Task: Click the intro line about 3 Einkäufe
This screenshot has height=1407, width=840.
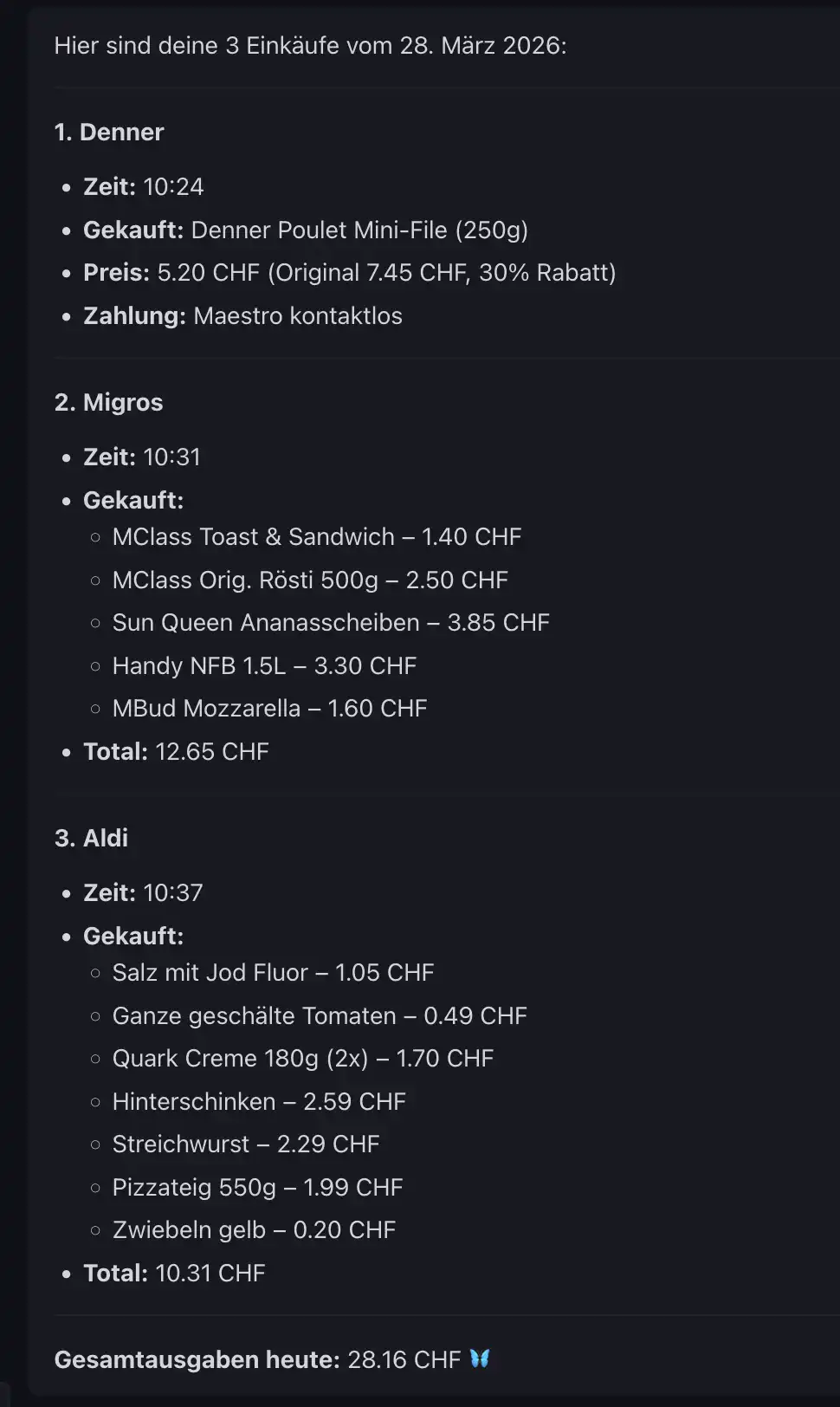Action: pos(310,45)
